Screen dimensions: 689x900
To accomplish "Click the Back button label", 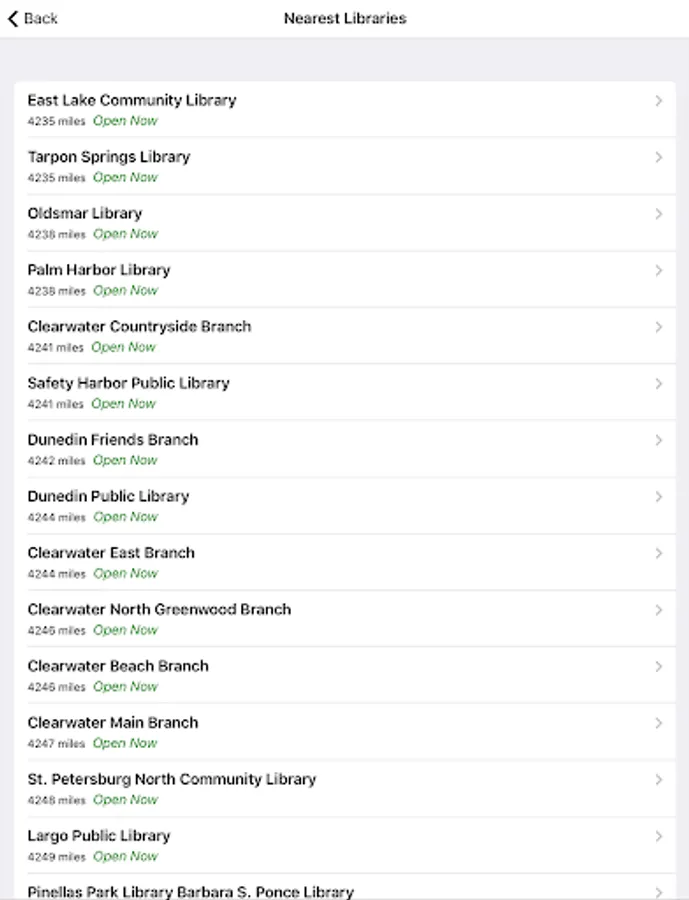I will click(x=41, y=19).
